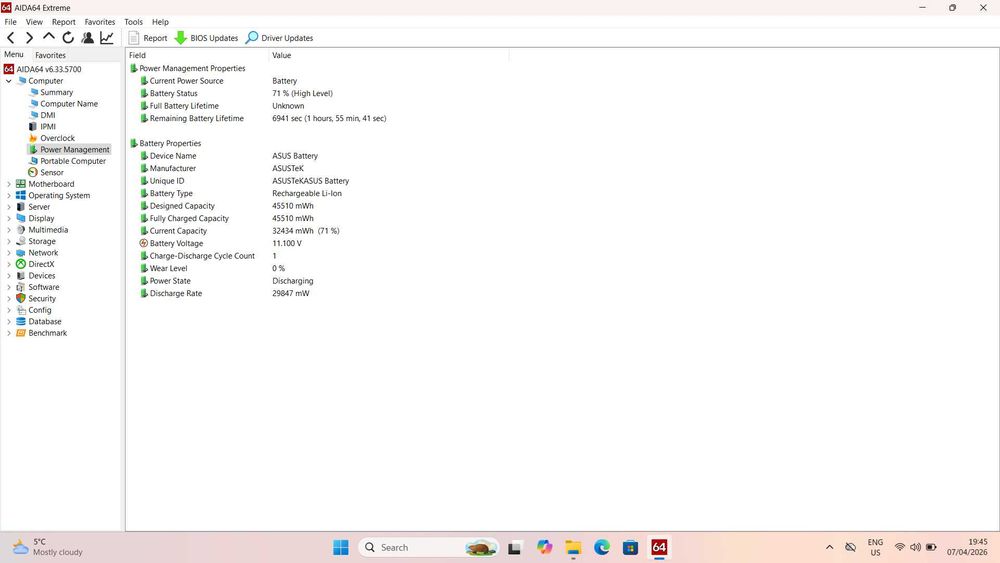The height and width of the screenshot is (563, 1000).
Task: Expand the Display node
Action: click(x=8, y=219)
